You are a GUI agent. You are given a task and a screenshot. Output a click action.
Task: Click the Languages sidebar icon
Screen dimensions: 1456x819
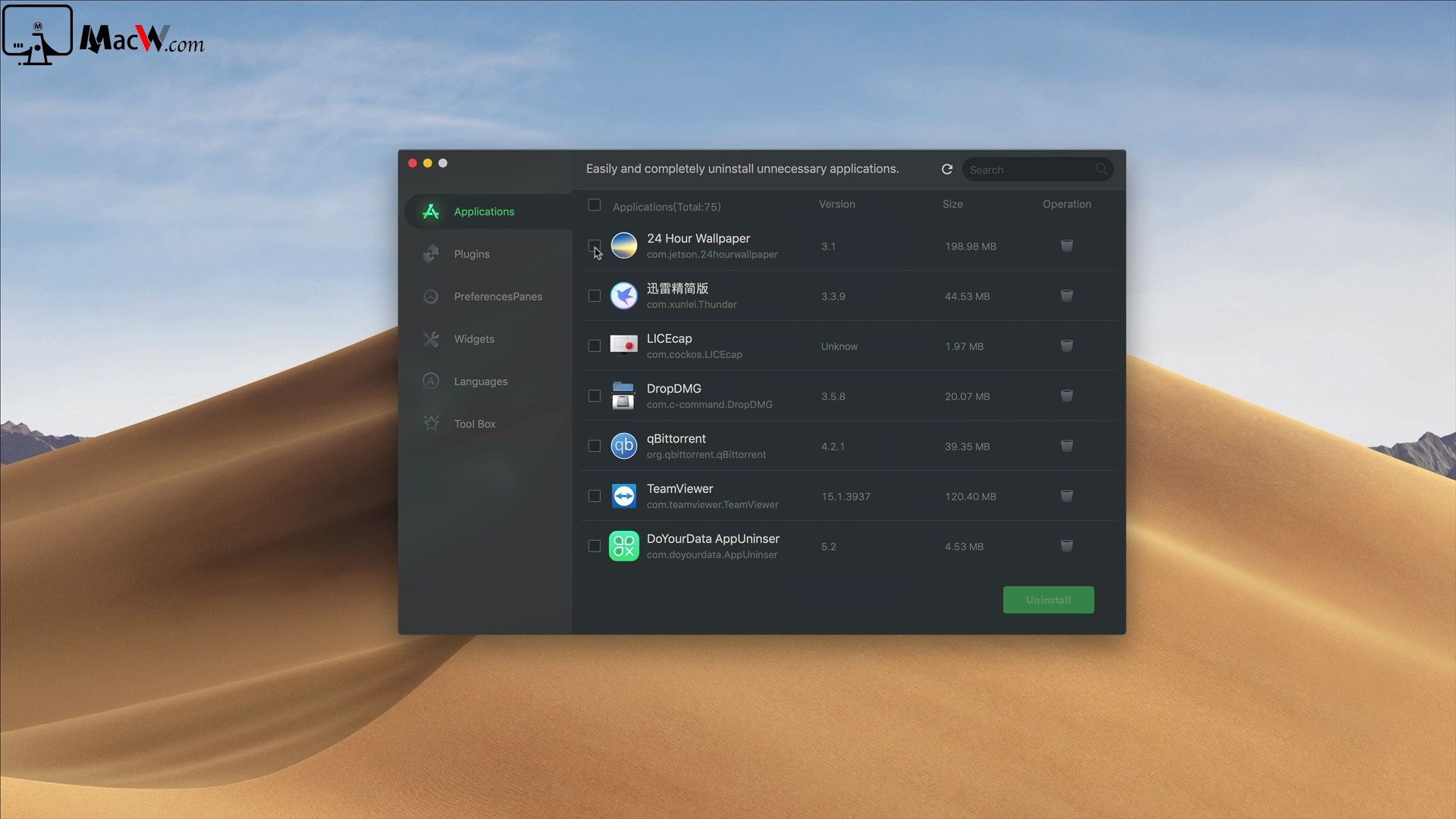pos(431,381)
